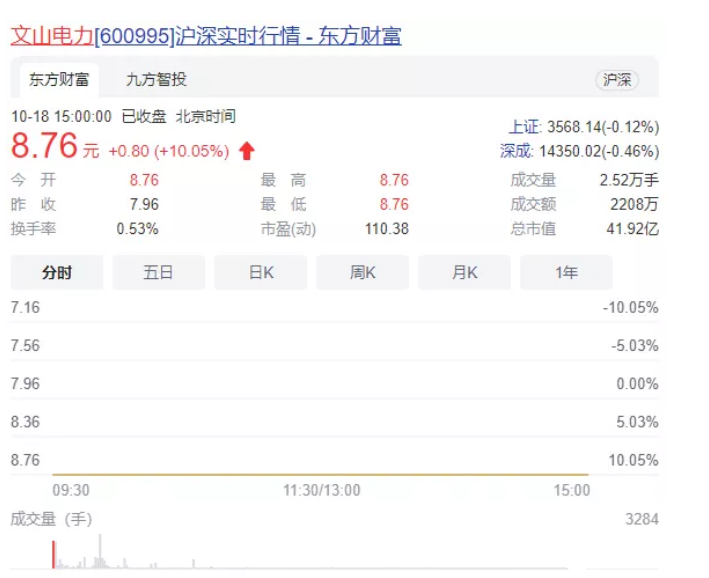Open the 深成 index link

(x=516, y=151)
